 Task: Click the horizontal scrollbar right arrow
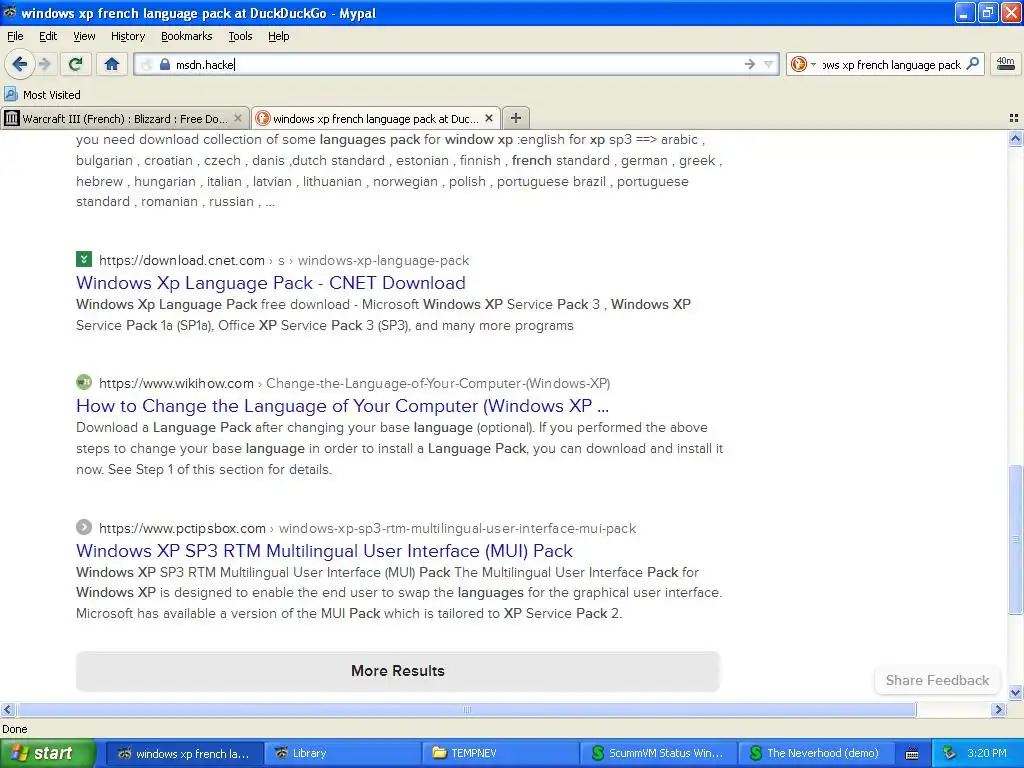click(x=999, y=709)
